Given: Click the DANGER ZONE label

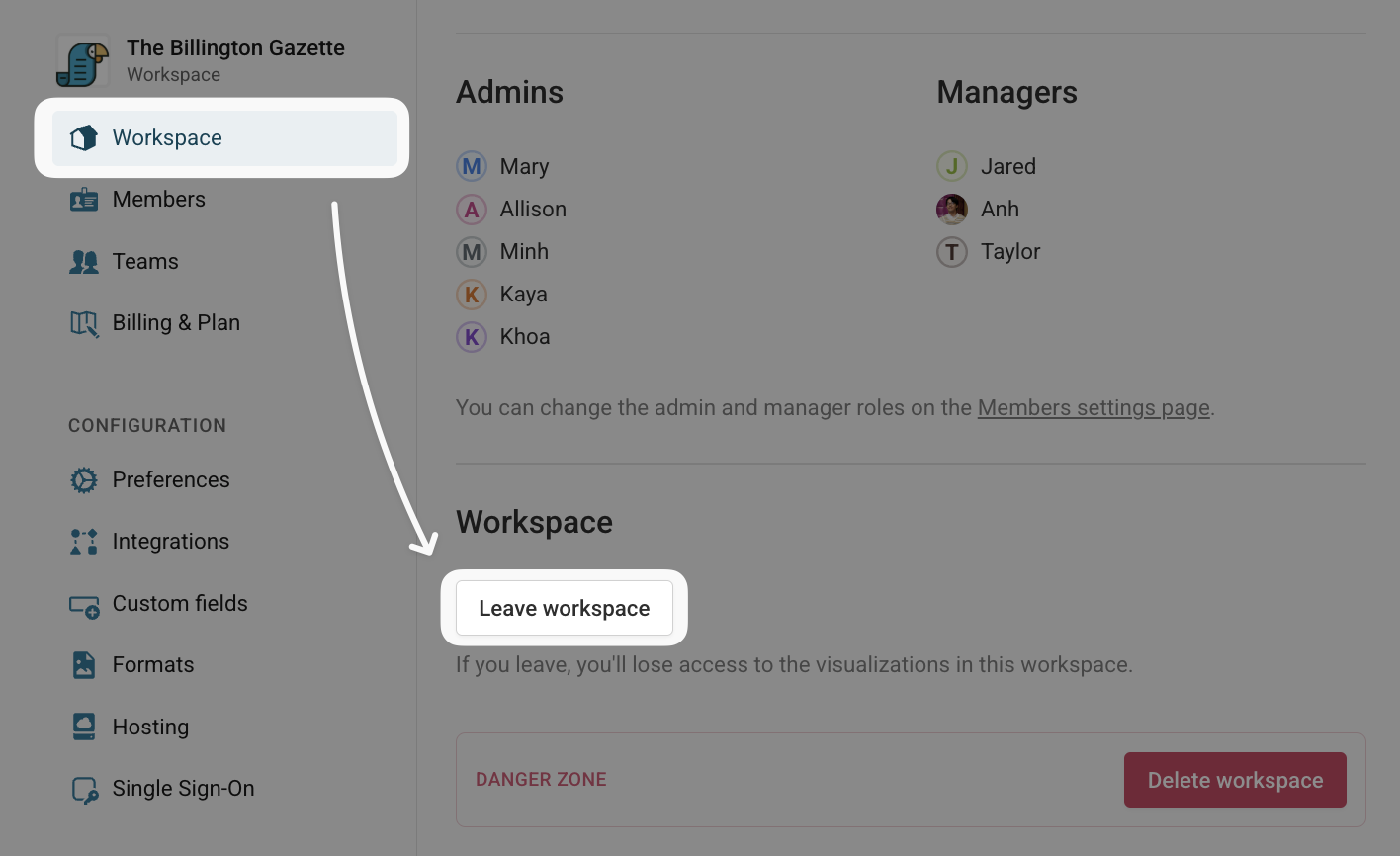Looking at the screenshot, I should (541, 780).
